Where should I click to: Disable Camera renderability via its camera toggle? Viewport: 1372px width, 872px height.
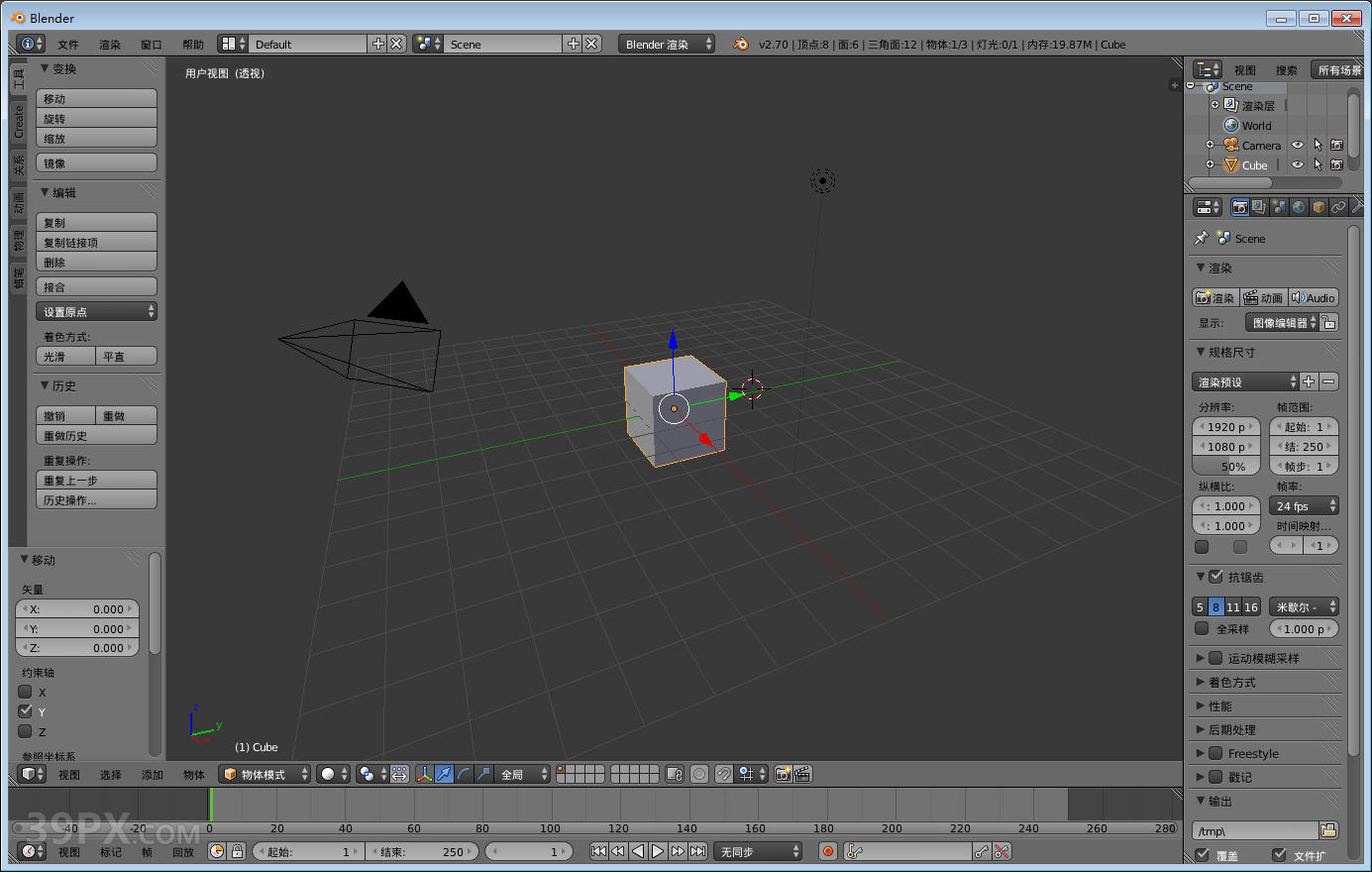(1338, 145)
